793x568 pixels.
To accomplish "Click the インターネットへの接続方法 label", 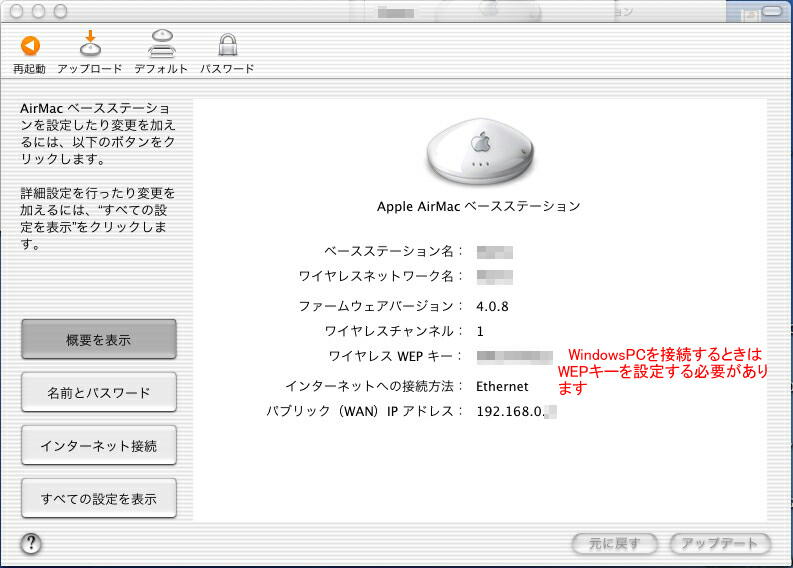I will click(374, 386).
